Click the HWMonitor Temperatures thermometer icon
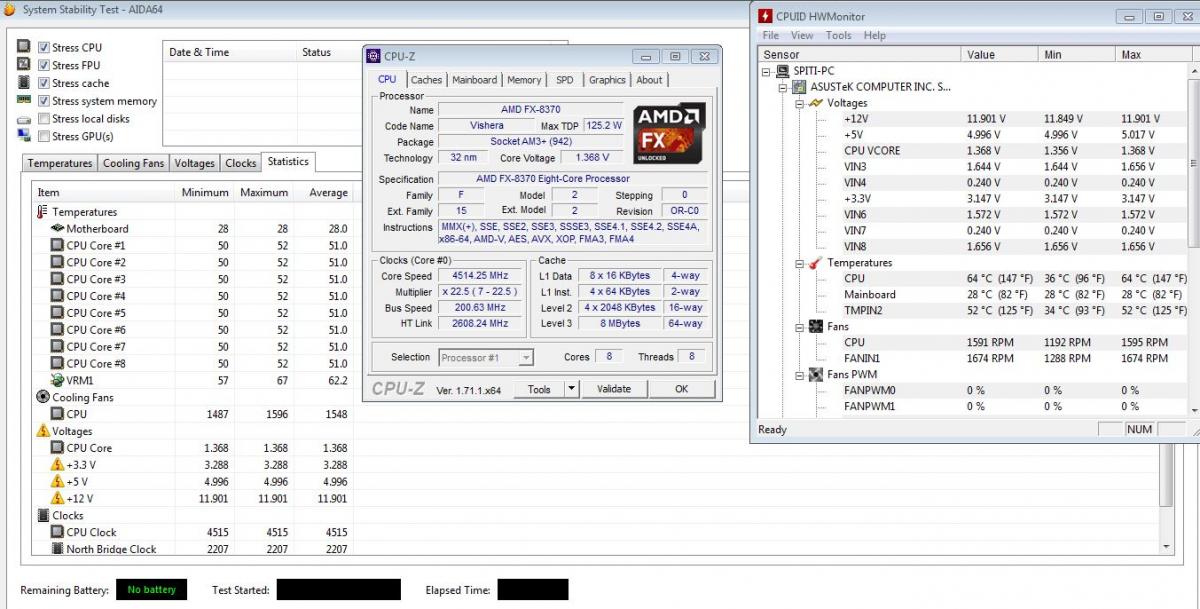The height and width of the screenshot is (609, 1200). tap(816, 263)
